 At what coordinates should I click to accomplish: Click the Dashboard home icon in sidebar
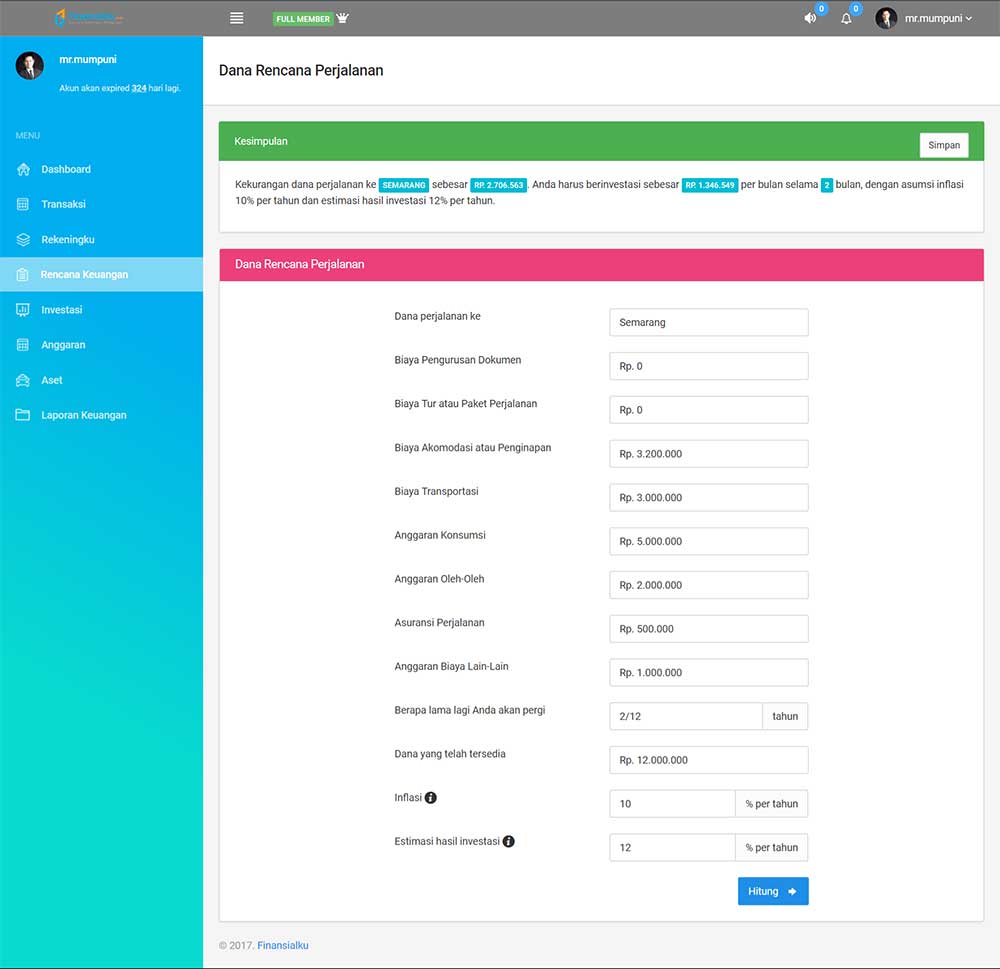(23, 169)
